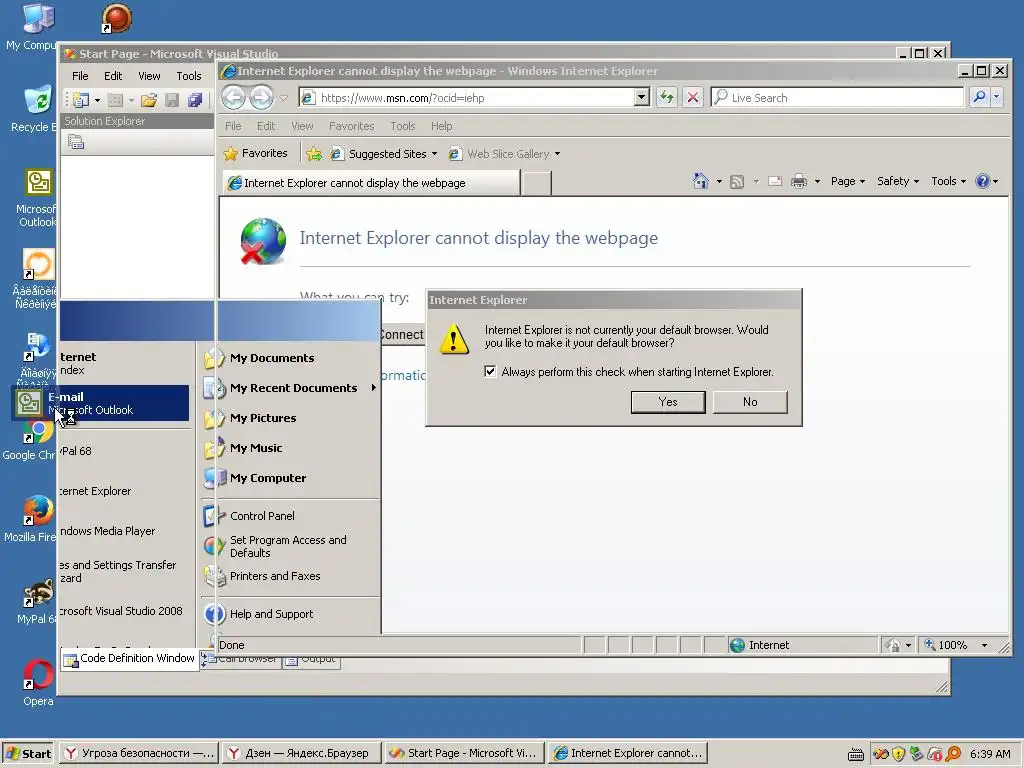This screenshot has height=768, width=1024.
Task: Expand the Print dropdown arrow
Action: [817, 182]
